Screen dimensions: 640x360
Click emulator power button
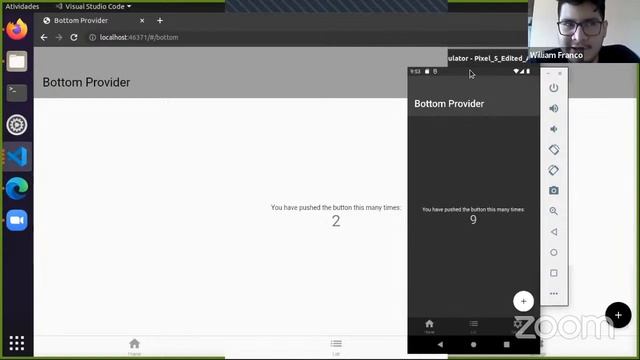(553, 88)
